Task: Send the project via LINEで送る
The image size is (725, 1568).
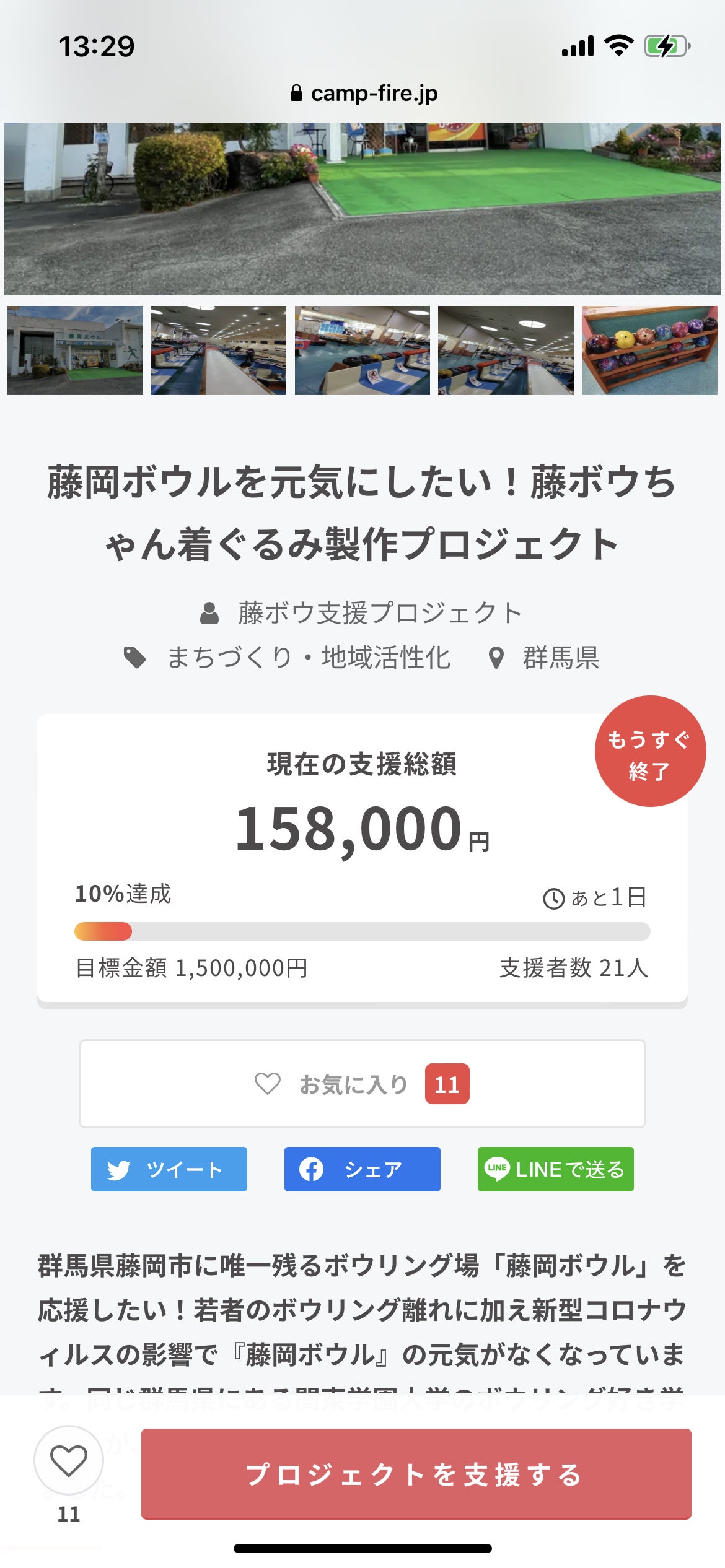Action: [x=555, y=1169]
